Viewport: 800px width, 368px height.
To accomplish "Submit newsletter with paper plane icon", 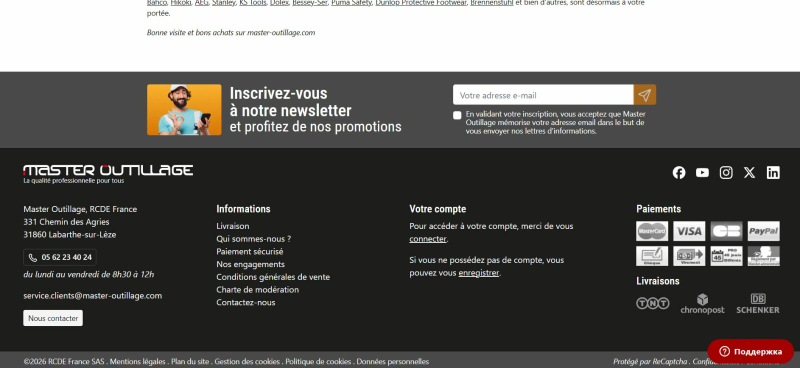I will (644, 95).
